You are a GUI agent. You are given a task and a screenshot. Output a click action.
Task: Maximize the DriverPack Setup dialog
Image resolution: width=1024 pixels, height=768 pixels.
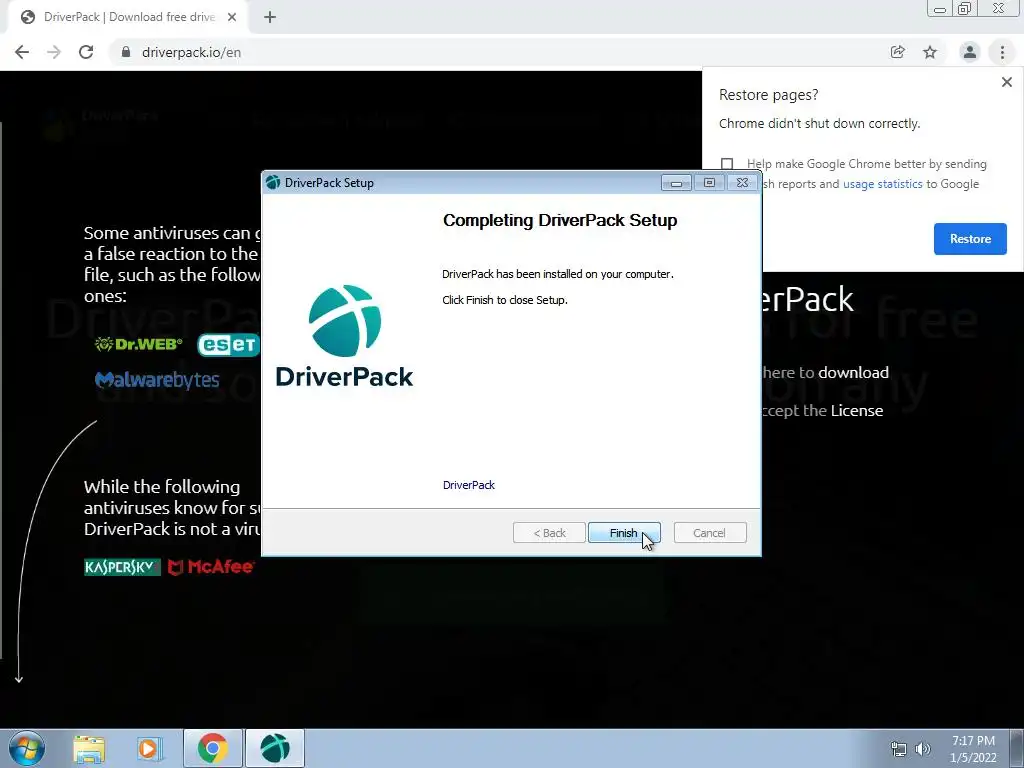(709, 183)
